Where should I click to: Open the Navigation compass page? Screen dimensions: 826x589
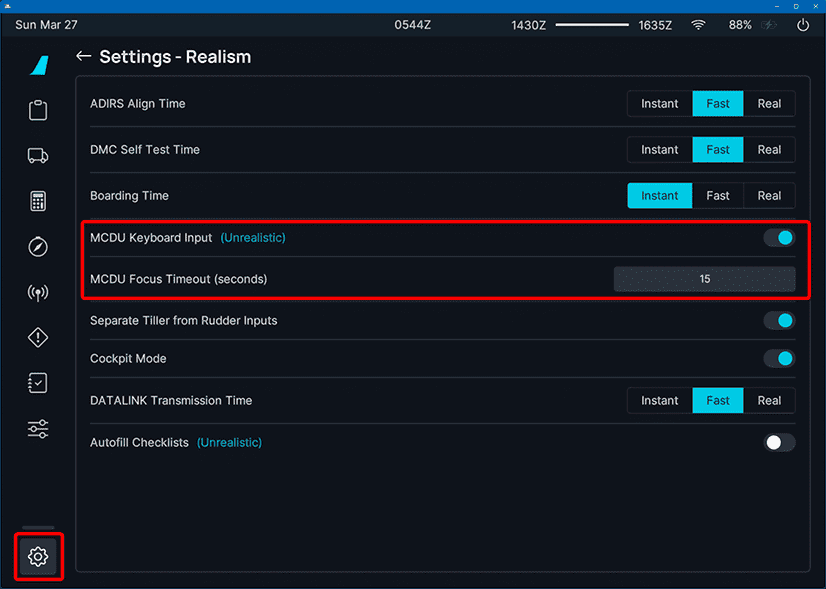point(38,247)
